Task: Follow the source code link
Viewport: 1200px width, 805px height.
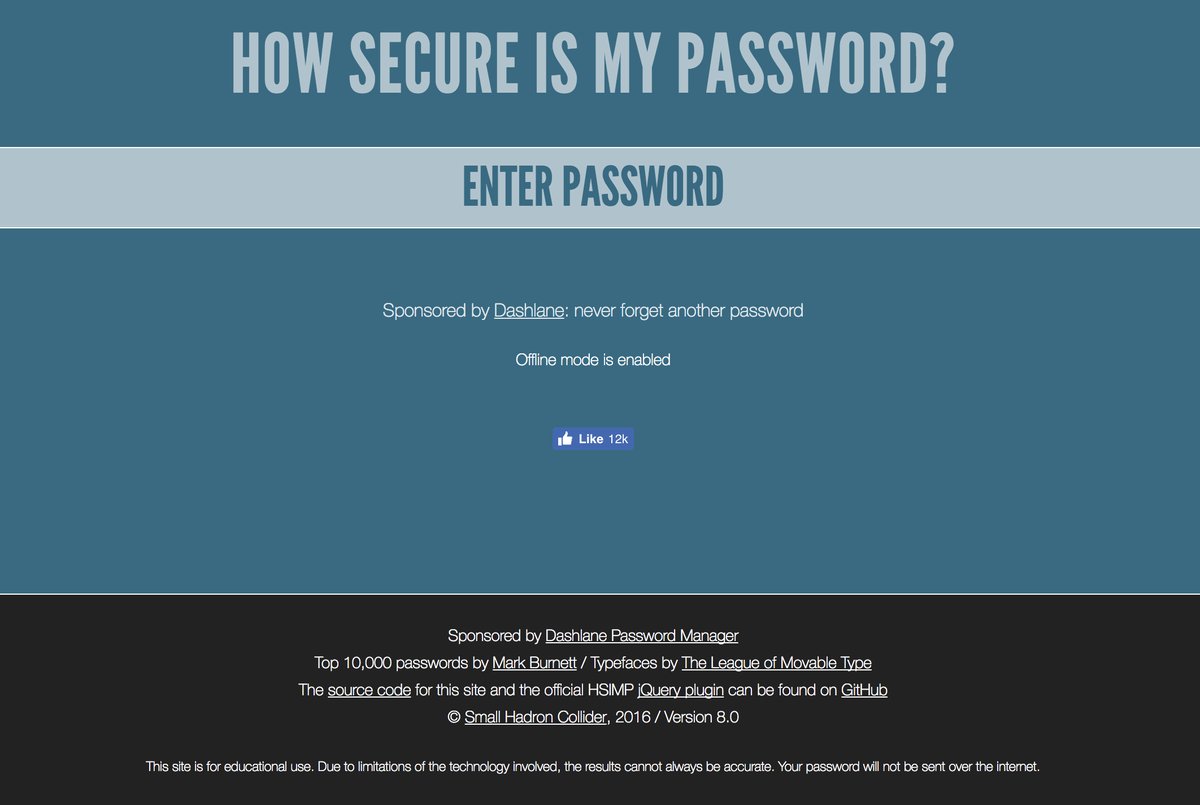Action: click(369, 690)
